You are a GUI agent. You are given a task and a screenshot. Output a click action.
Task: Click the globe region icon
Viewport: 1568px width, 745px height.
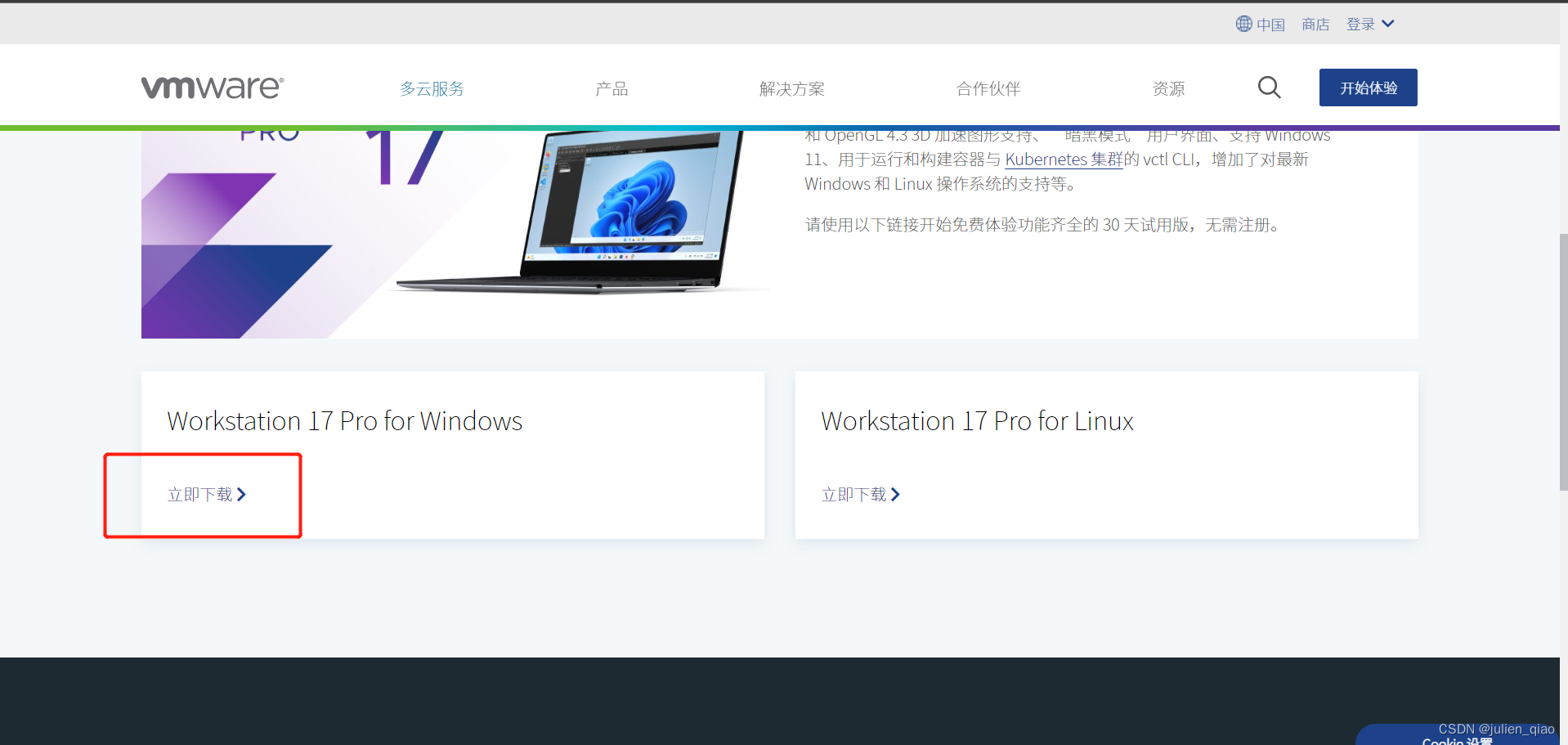tap(1243, 24)
